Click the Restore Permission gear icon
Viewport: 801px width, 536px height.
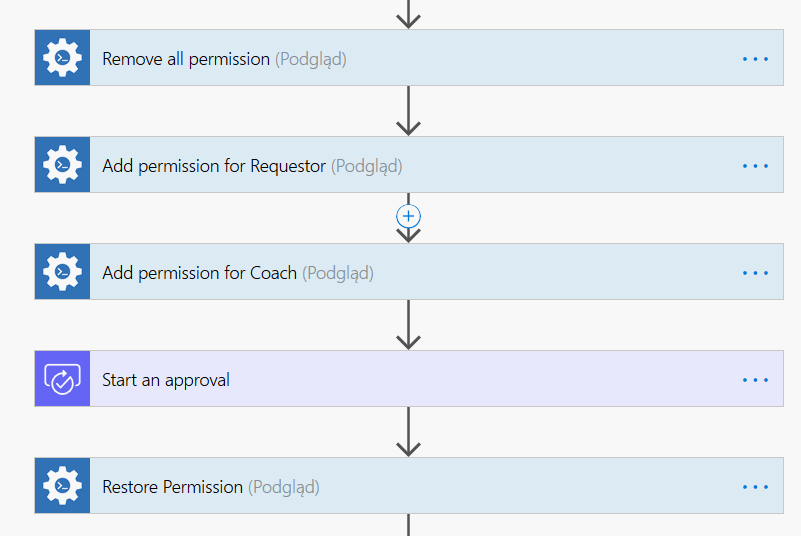[x=62, y=486]
